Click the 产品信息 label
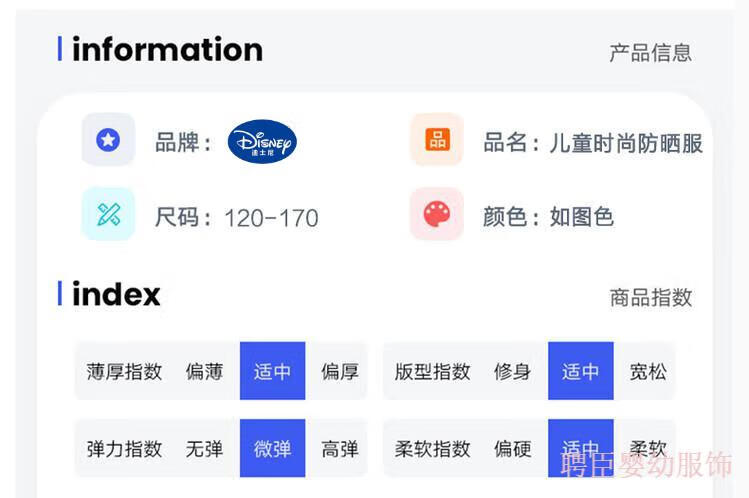Viewport: 749px width, 498px height. point(650,52)
